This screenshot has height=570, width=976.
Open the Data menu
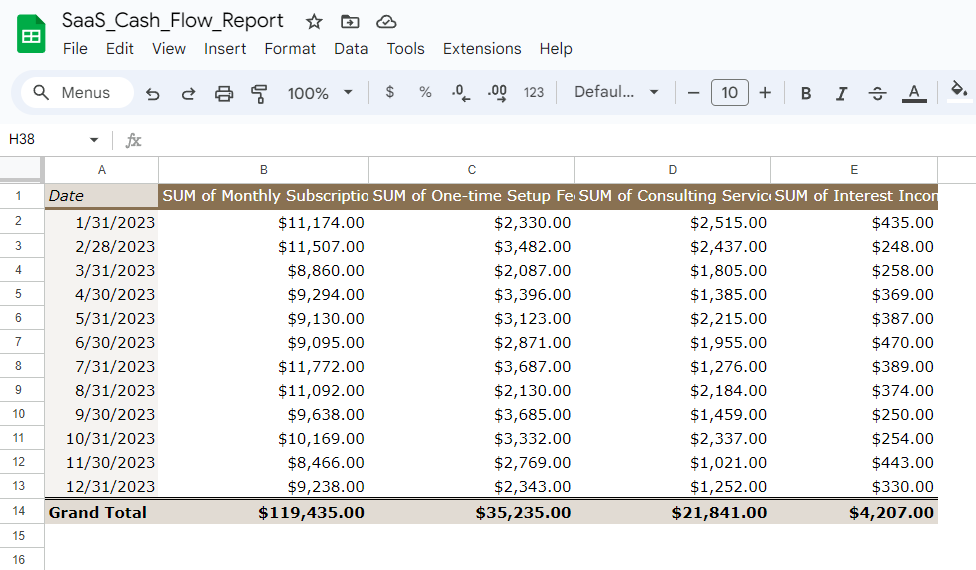[351, 49]
